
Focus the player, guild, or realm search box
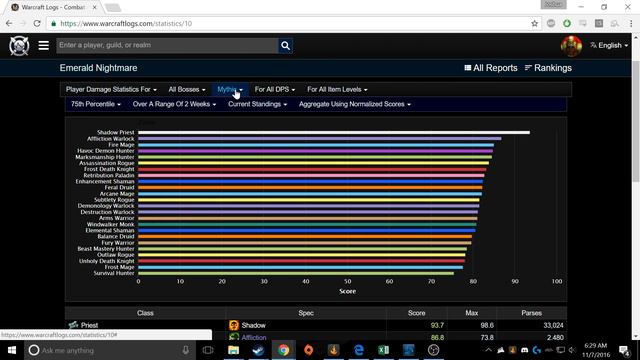167,45
